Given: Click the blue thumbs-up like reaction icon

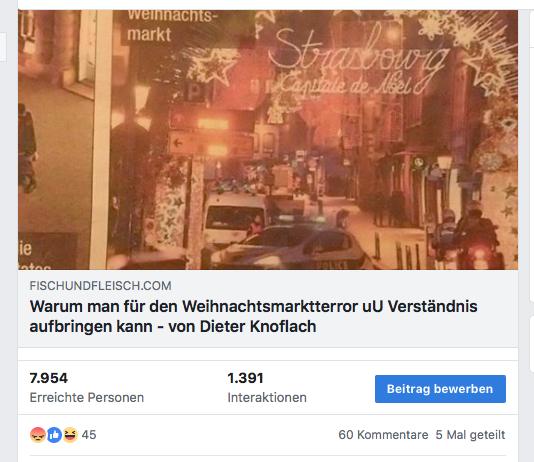Looking at the screenshot, I should (x=54, y=435).
